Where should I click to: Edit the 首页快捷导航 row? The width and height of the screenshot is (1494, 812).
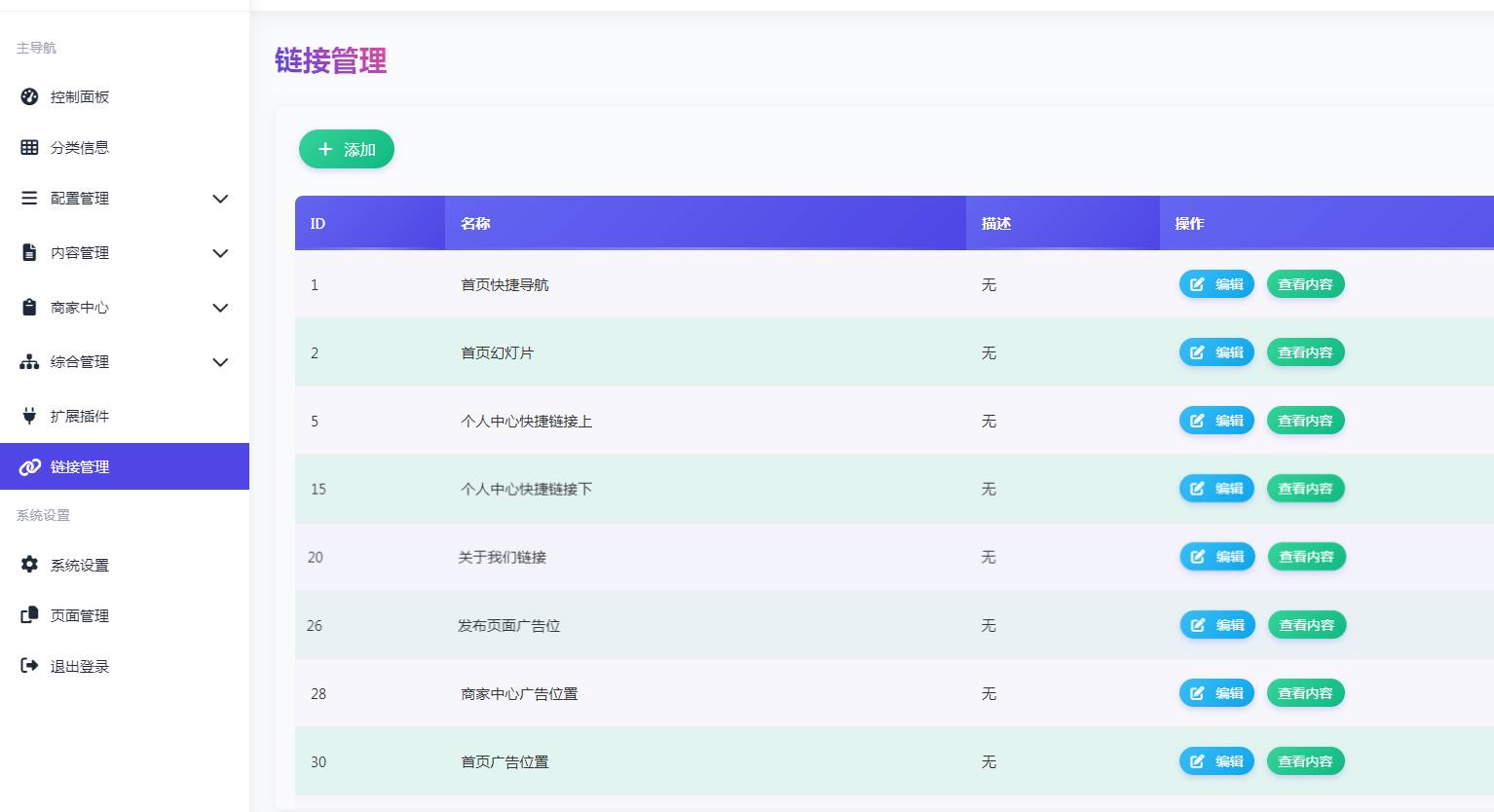[1216, 284]
